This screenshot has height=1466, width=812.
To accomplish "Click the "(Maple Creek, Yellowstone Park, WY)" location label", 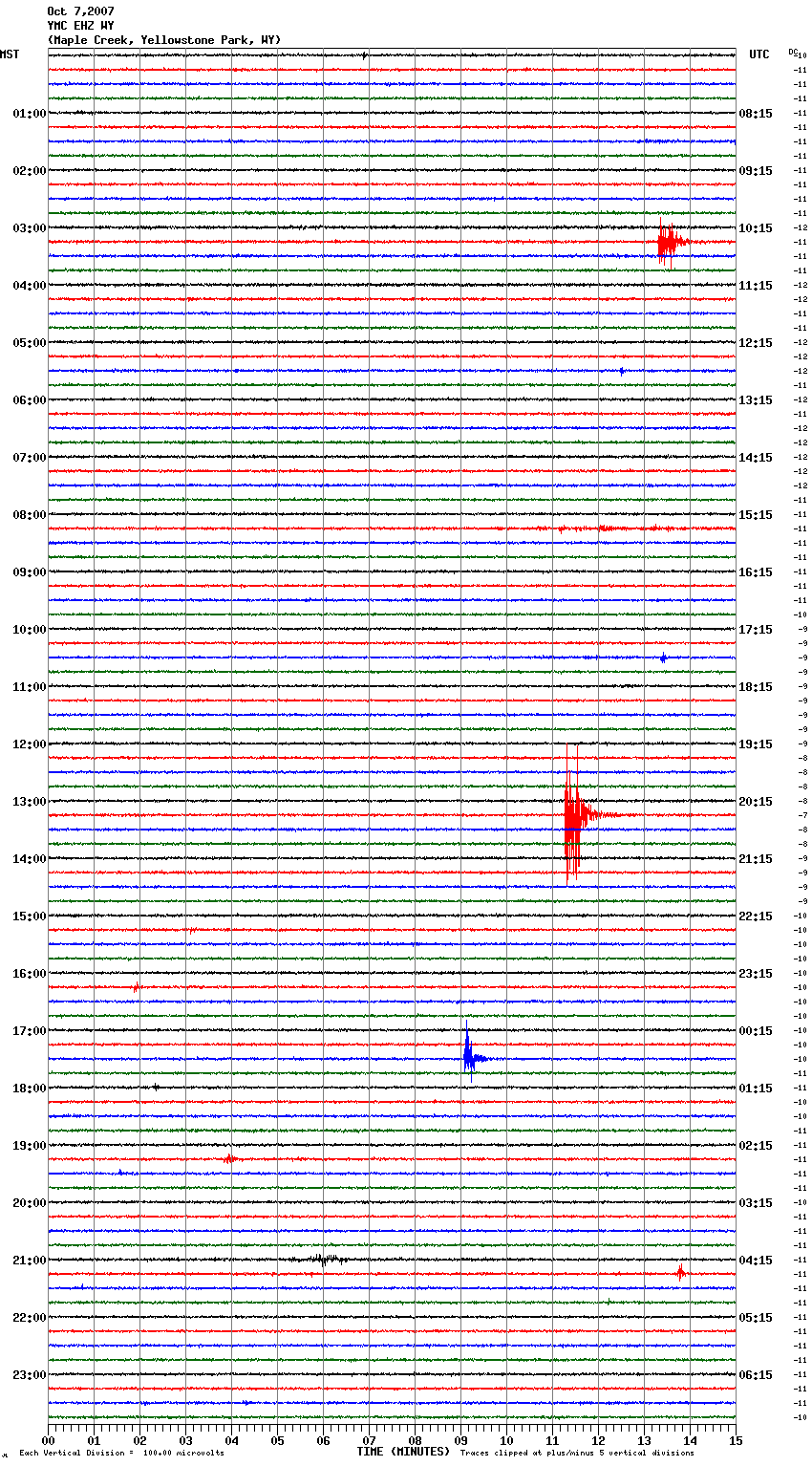I will point(164,40).
